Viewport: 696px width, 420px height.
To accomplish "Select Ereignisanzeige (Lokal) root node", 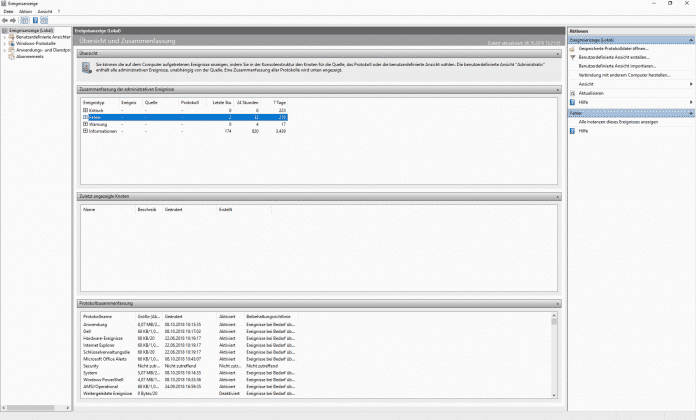I will point(30,31).
